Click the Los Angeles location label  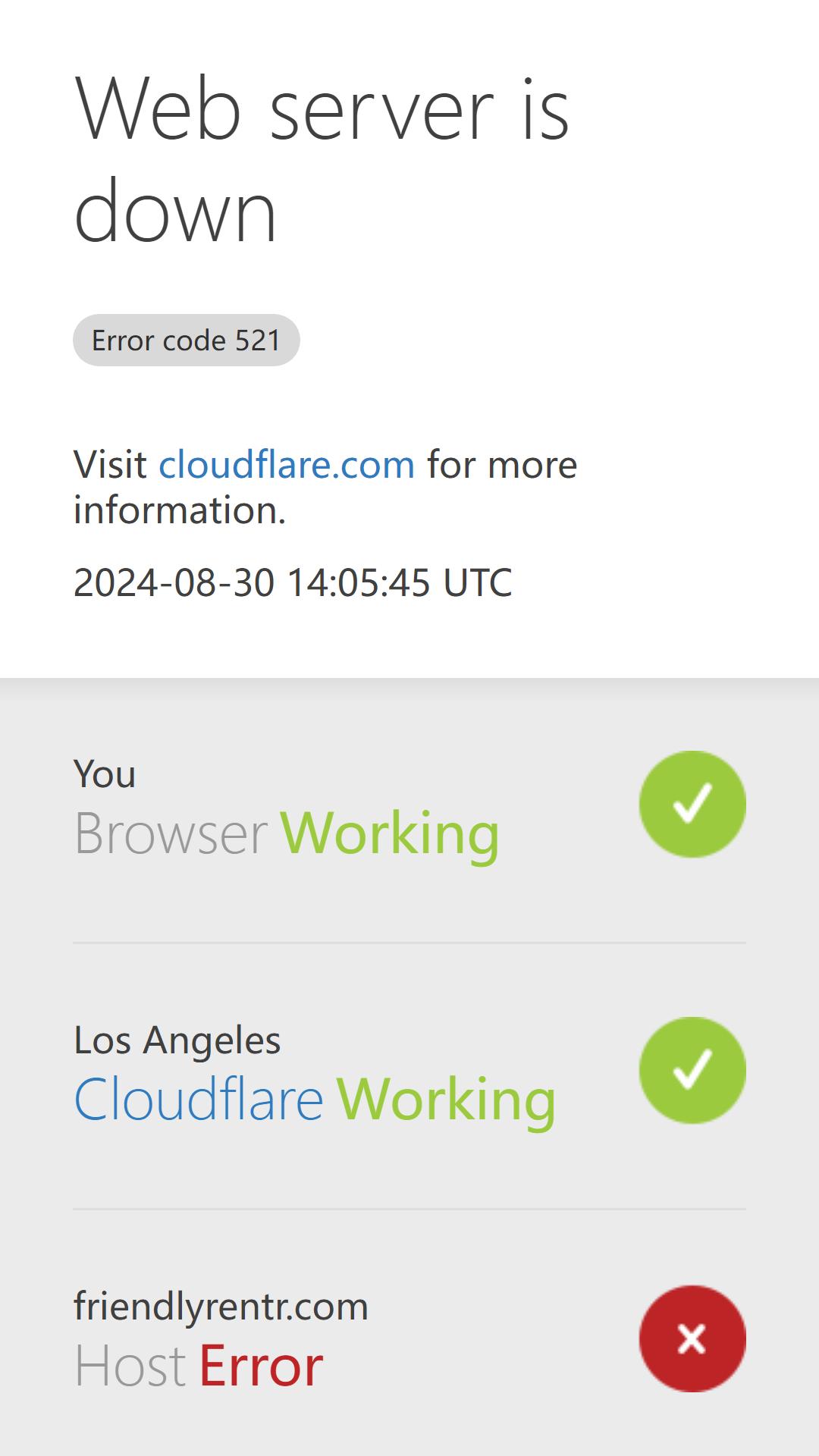(177, 1040)
